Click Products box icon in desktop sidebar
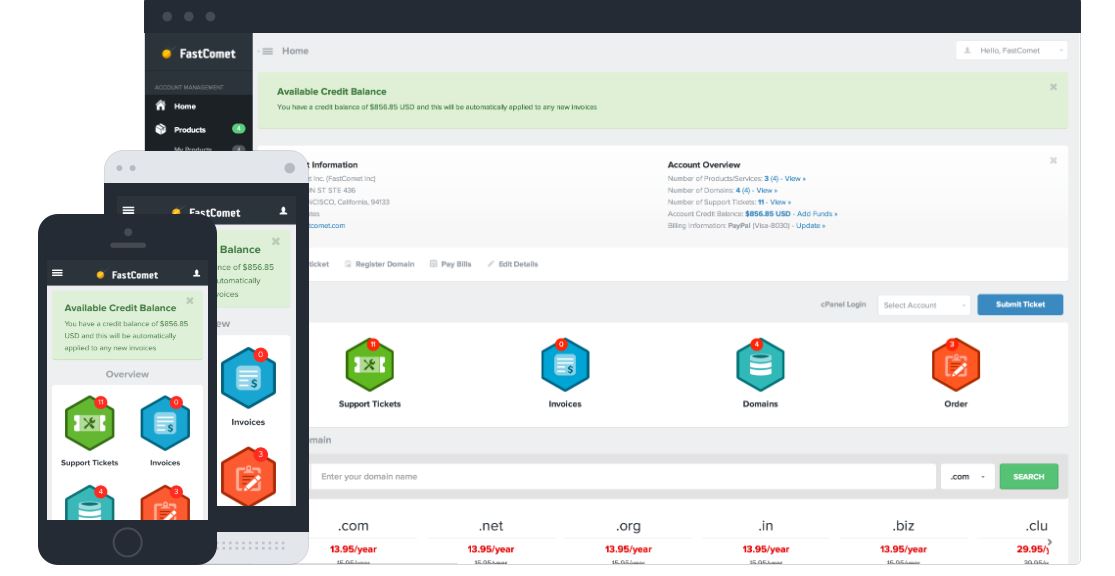 coord(161,129)
